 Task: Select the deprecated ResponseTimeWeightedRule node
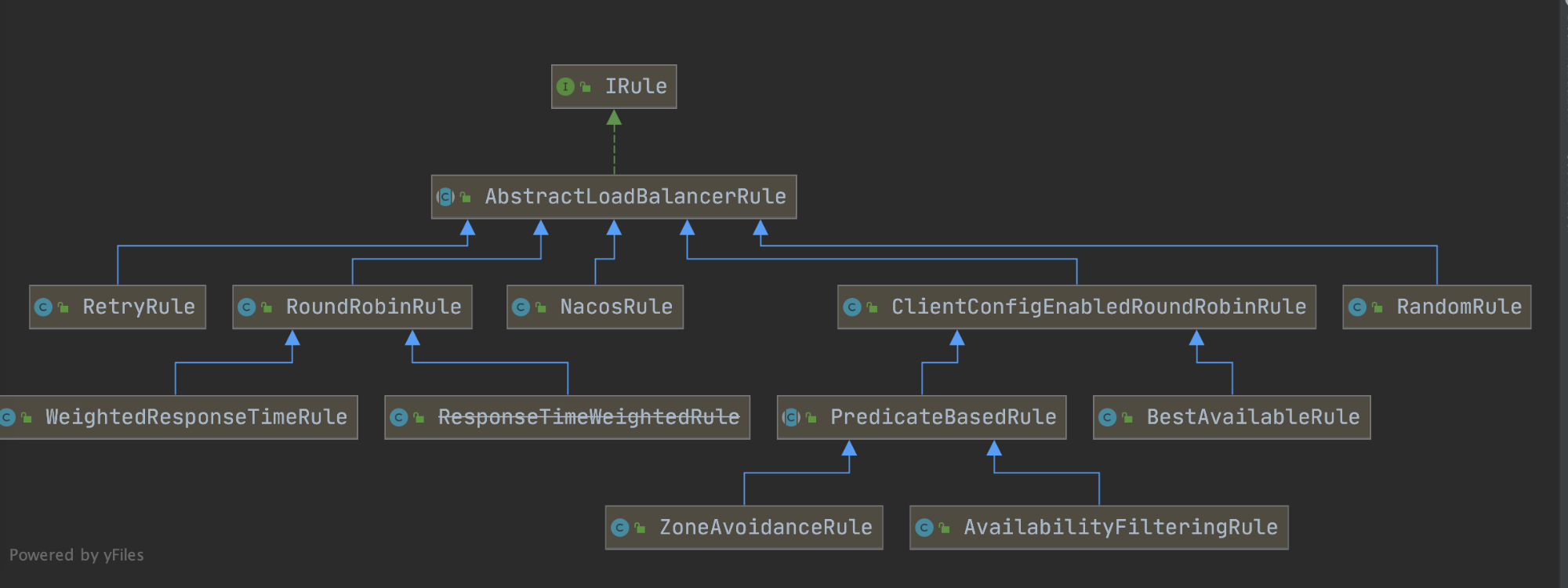pos(567,418)
